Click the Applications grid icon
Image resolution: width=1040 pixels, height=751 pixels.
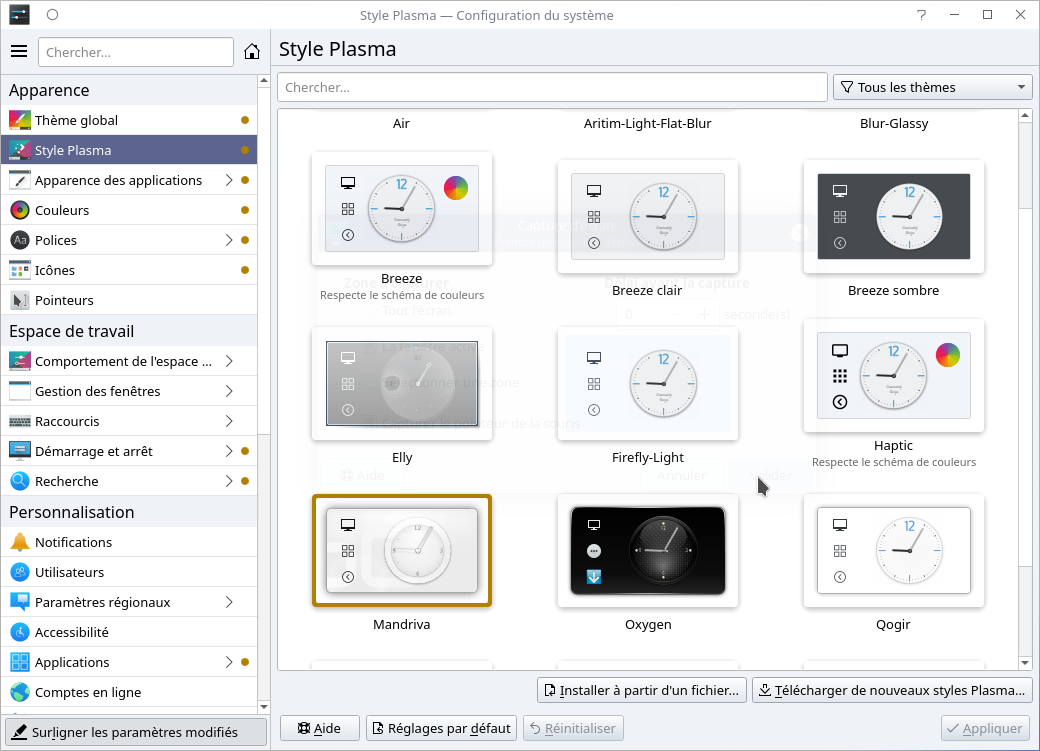point(20,662)
